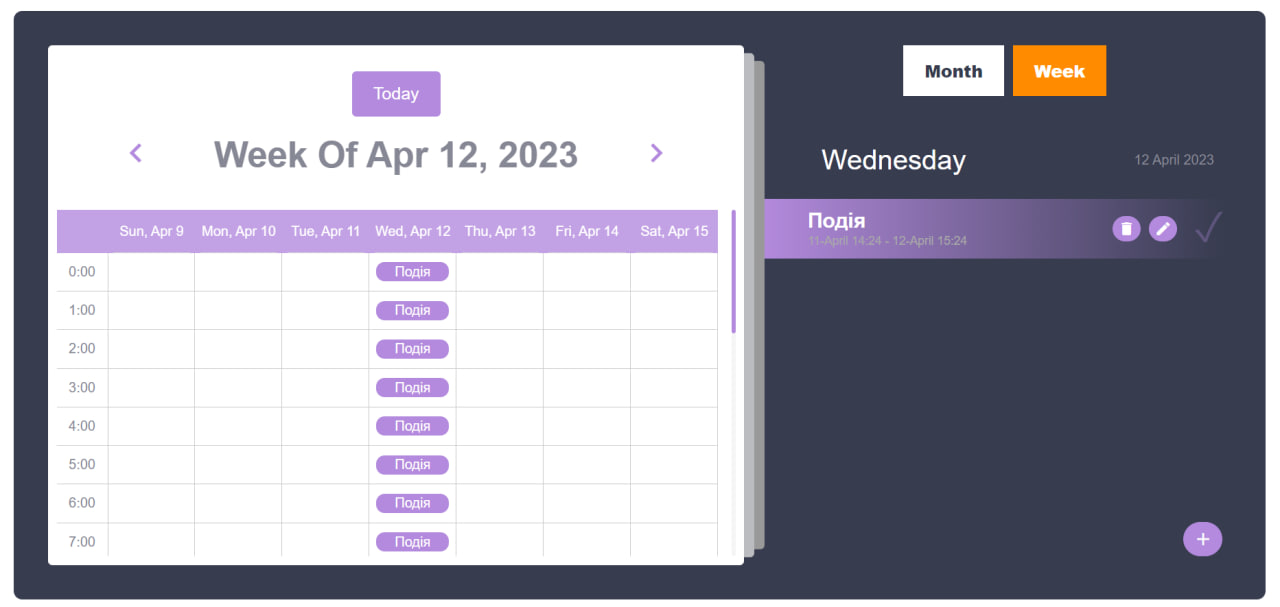1280x607 pixels.
Task: Navigate to next week with right arrow icon
Action: click(656, 153)
